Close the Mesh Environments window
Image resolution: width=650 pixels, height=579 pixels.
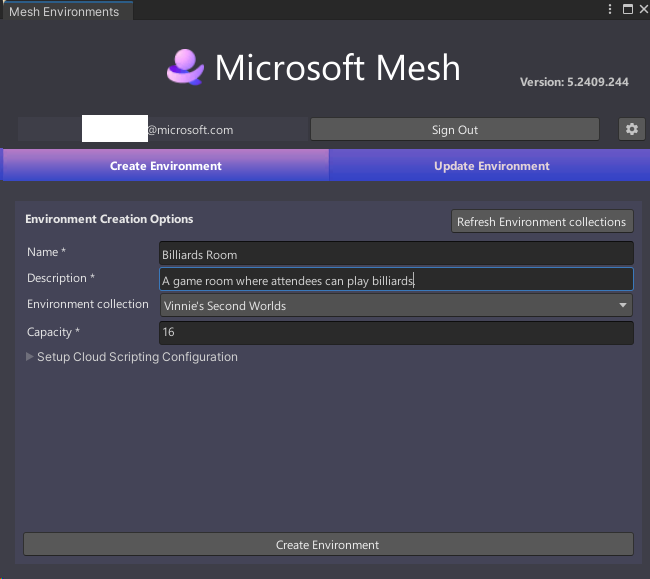click(644, 9)
